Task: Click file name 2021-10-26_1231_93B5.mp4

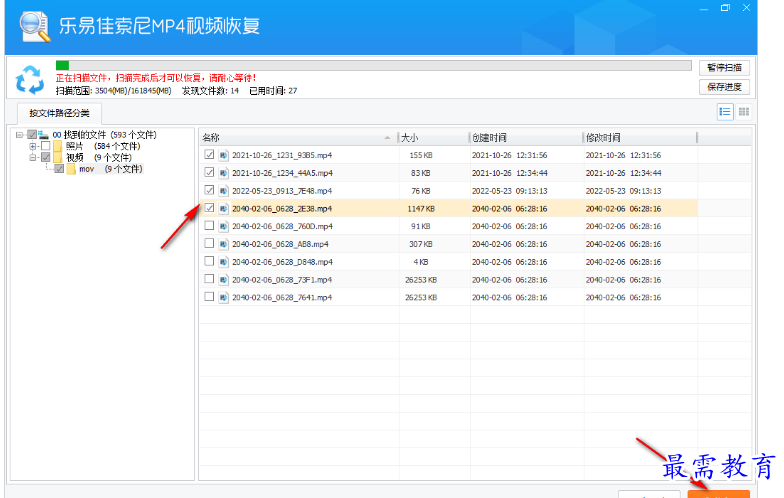Action: pyautogui.click(x=282, y=156)
